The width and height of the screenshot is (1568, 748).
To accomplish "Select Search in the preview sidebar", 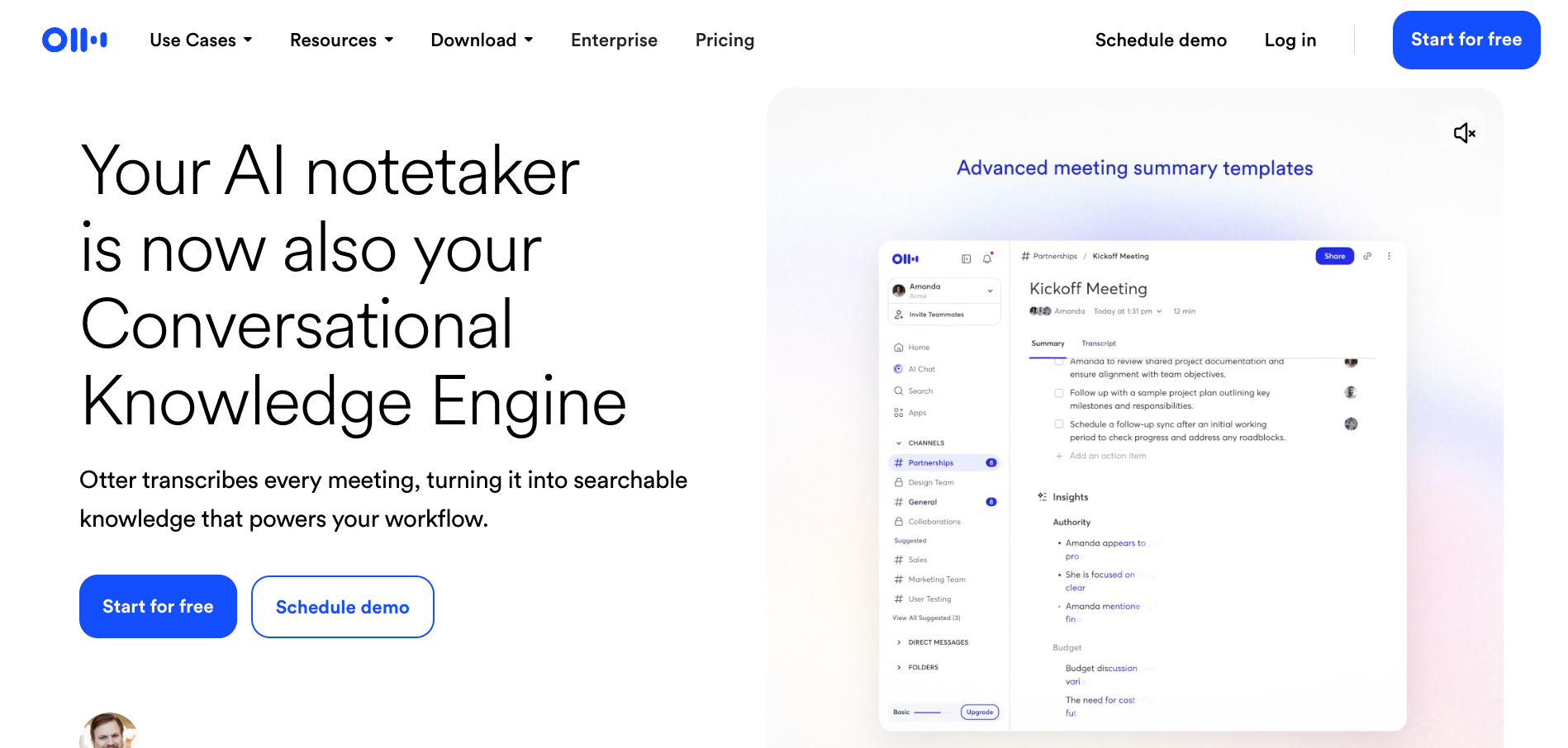I will pyautogui.click(x=914, y=391).
